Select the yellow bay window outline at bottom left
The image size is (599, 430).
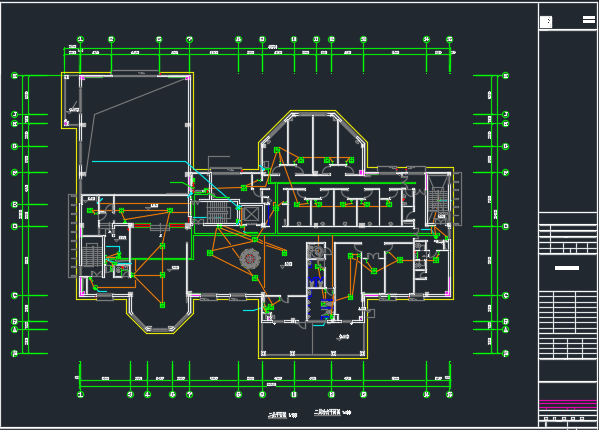pyautogui.click(x=159, y=316)
